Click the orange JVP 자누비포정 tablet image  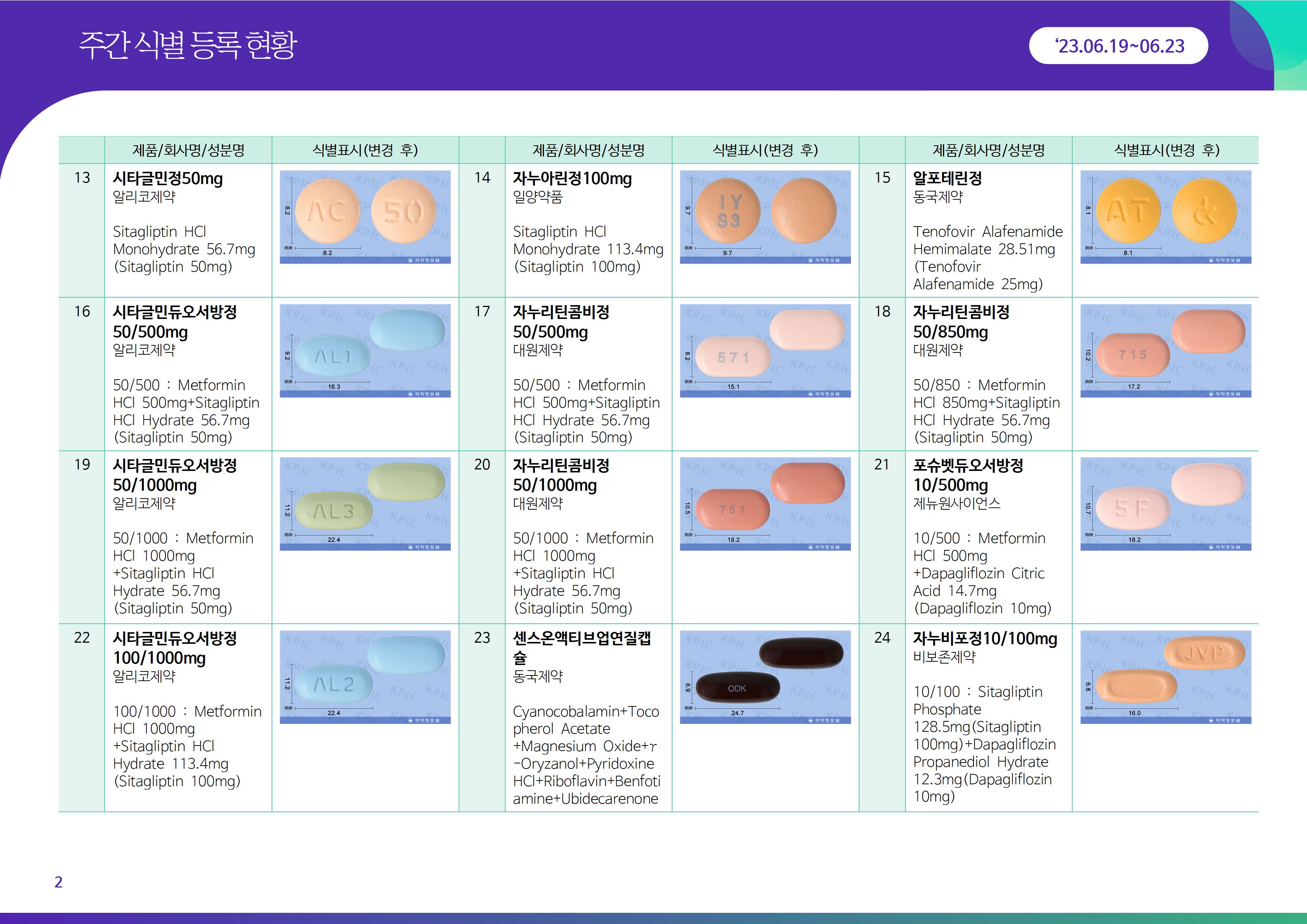pyautogui.click(x=1165, y=676)
